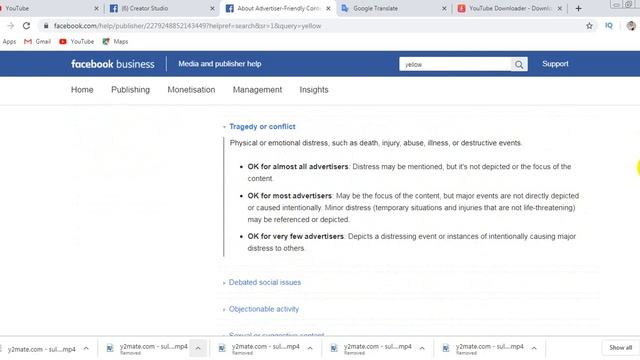This screenshot has width=640, height=360.
Task: Go to the Home menu
Action: tap(82, 90)
